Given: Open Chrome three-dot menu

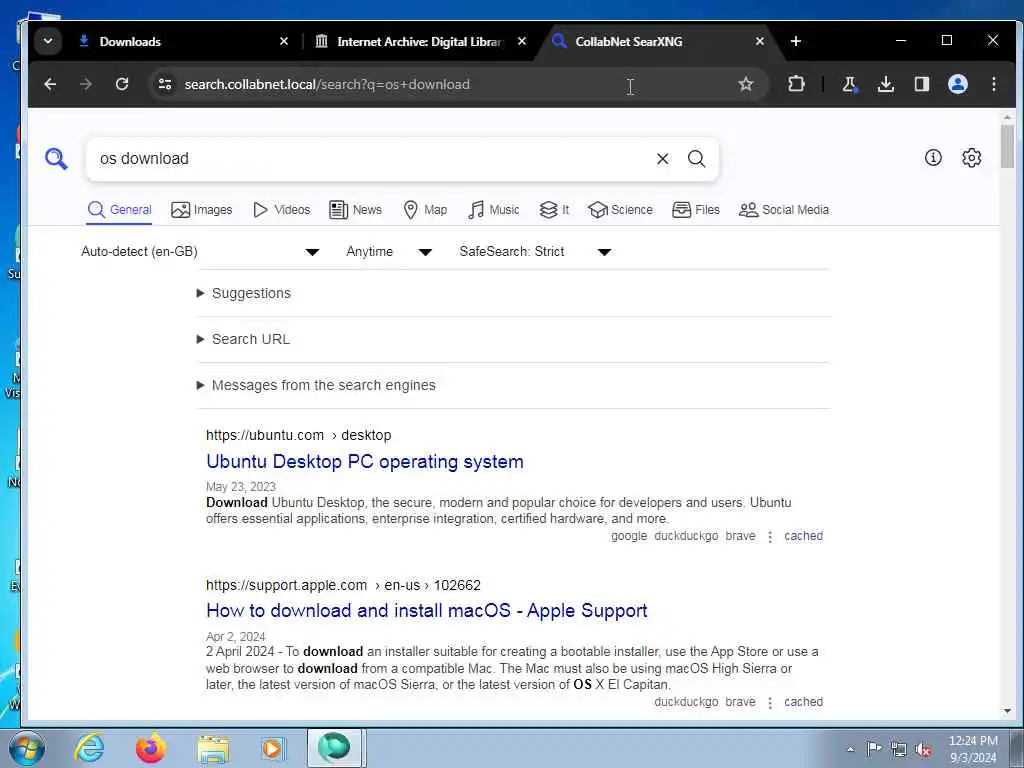Looking at the screenshot, I should click(x=993, y=84).
